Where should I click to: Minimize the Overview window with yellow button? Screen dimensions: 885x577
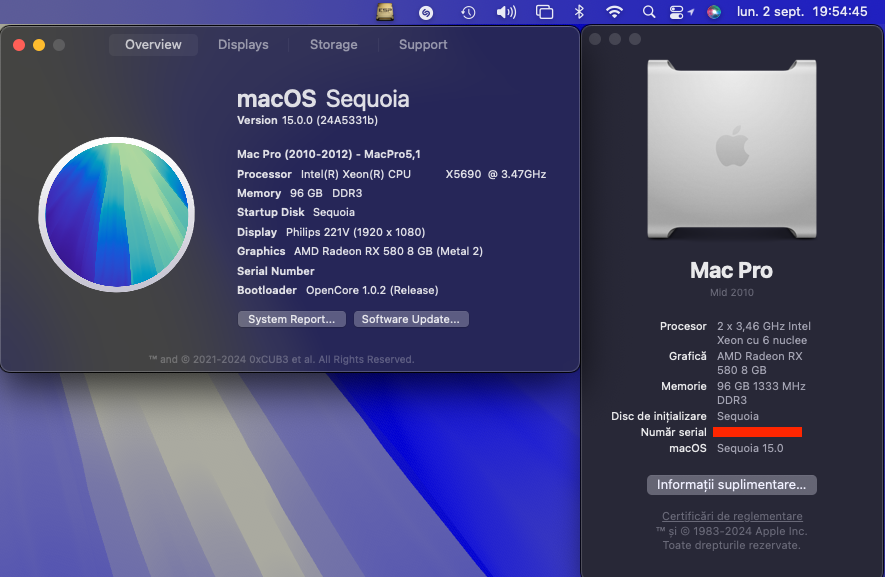point(39,45)
